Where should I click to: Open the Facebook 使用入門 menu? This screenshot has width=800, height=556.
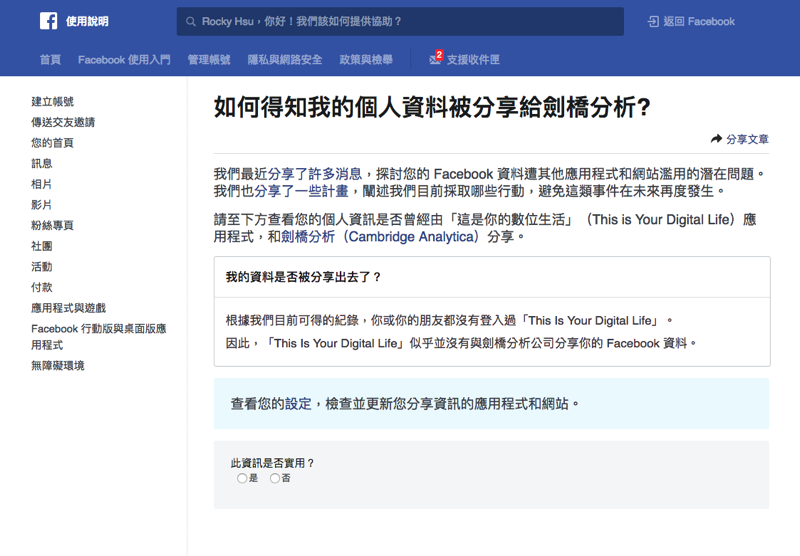click(x=124, y=60)
